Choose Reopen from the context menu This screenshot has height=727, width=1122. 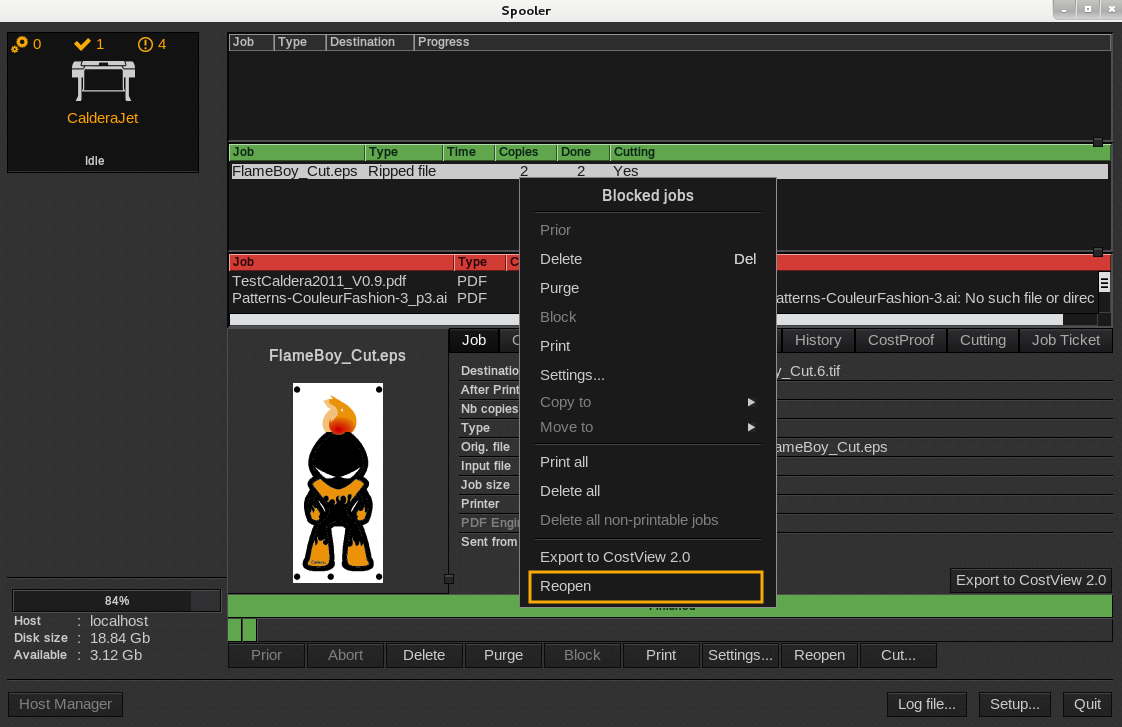click(645, 586)
